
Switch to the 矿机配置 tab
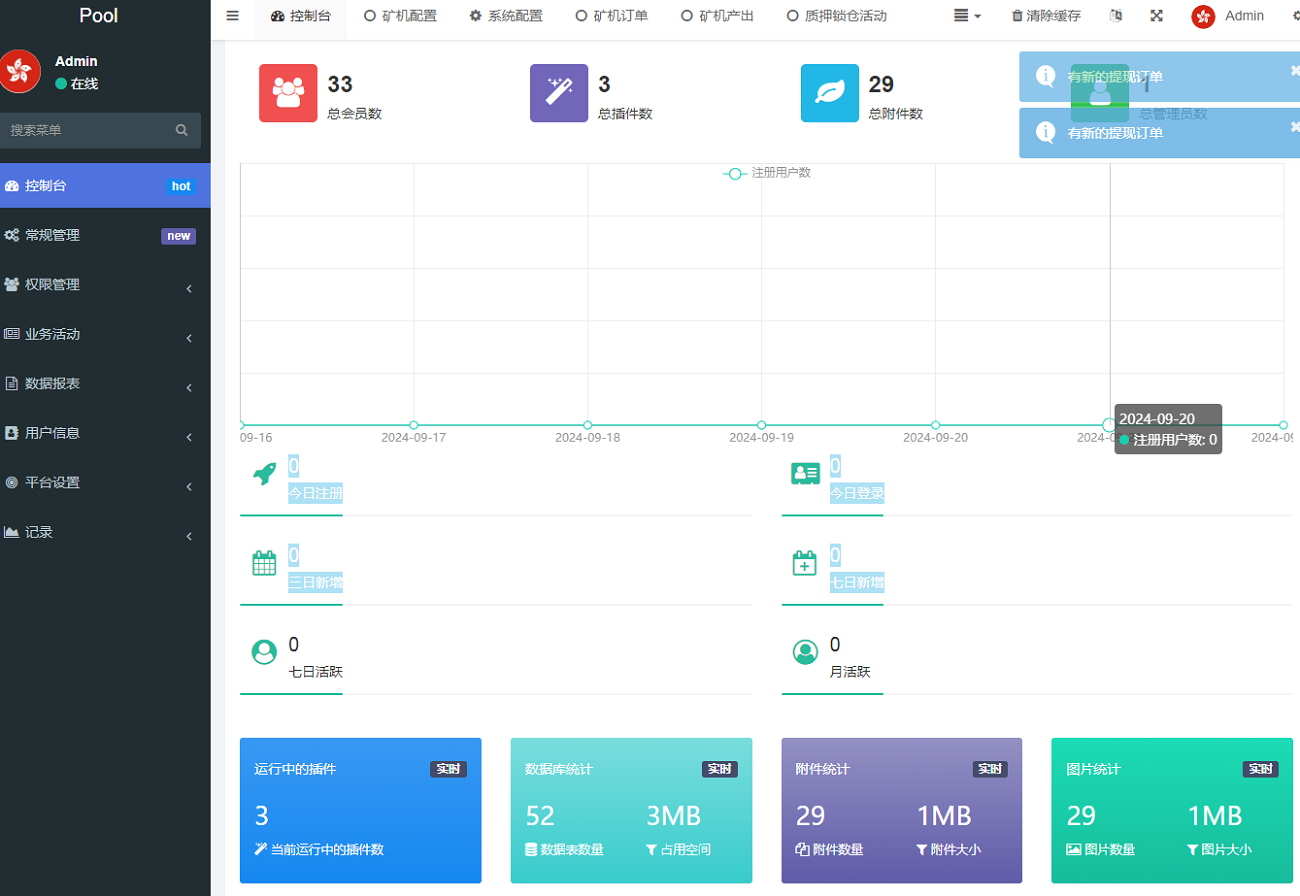pyautogui.click(x=400, y=16)
